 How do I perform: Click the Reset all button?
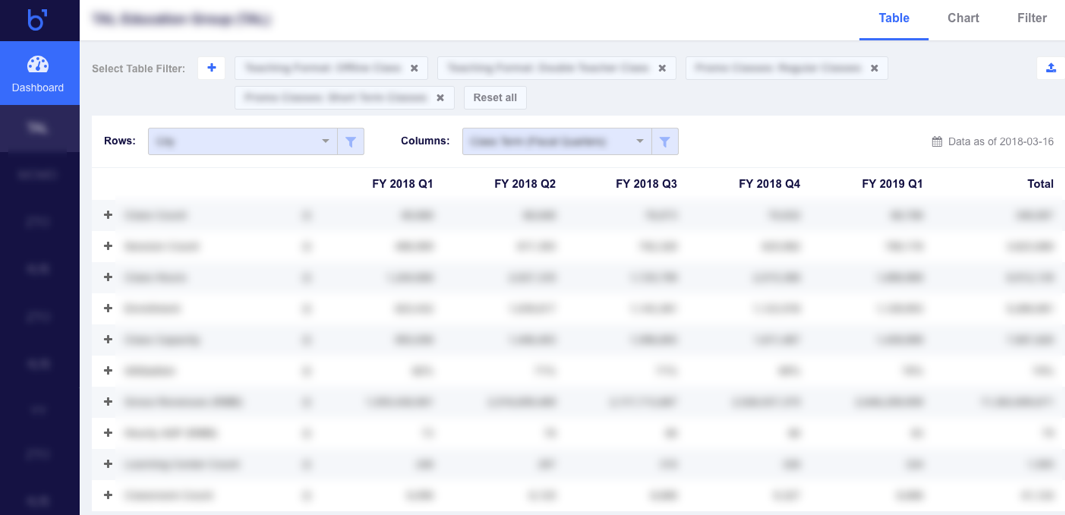[495, 98]
